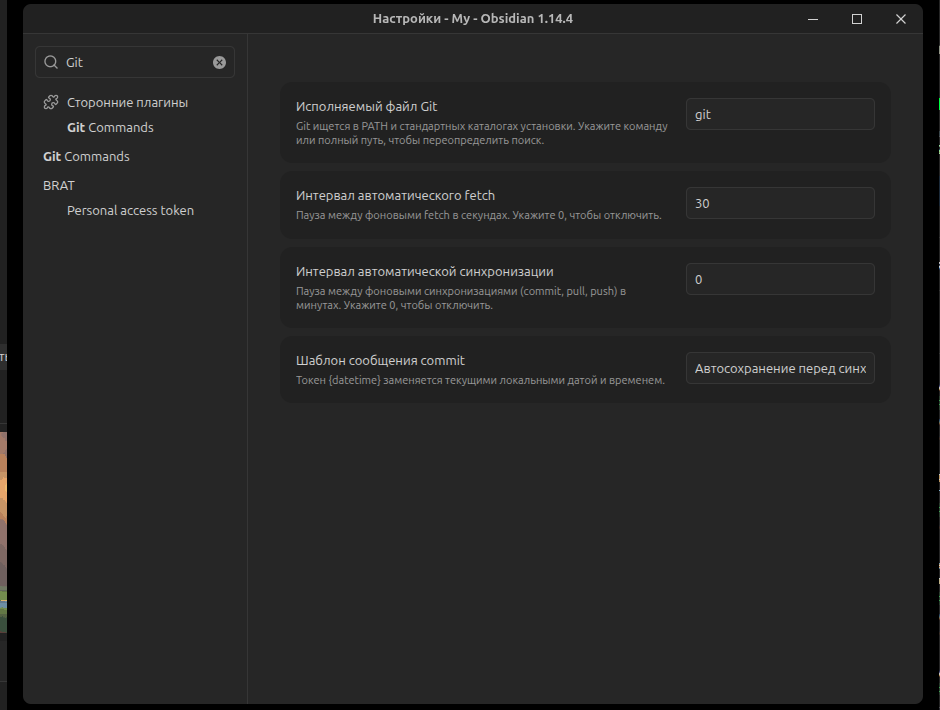This screenshot has width=940, height=710.
Task: Focus the settings search box containing Git
Action: pyautogui.click(x=135, y=62)
